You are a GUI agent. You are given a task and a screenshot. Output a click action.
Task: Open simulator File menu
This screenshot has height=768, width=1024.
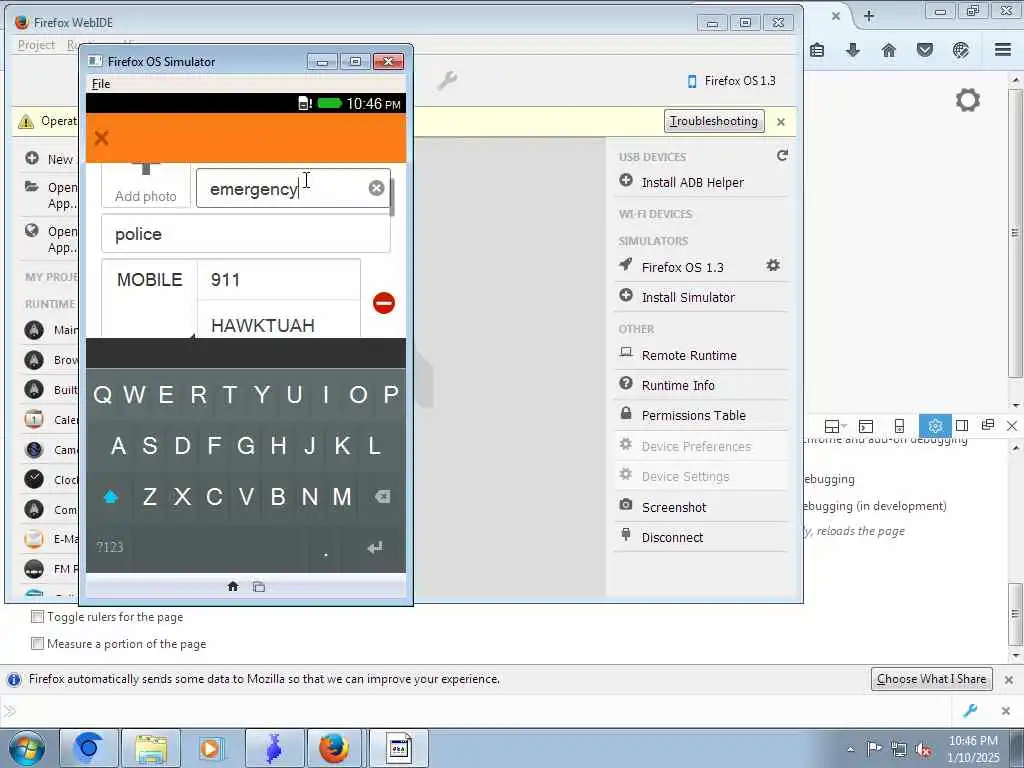point(101,84)
